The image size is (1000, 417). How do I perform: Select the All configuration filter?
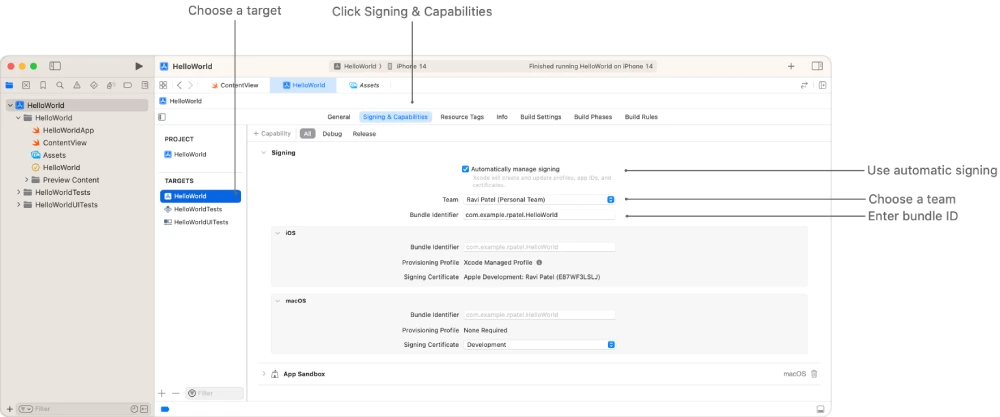coord(308,134)
